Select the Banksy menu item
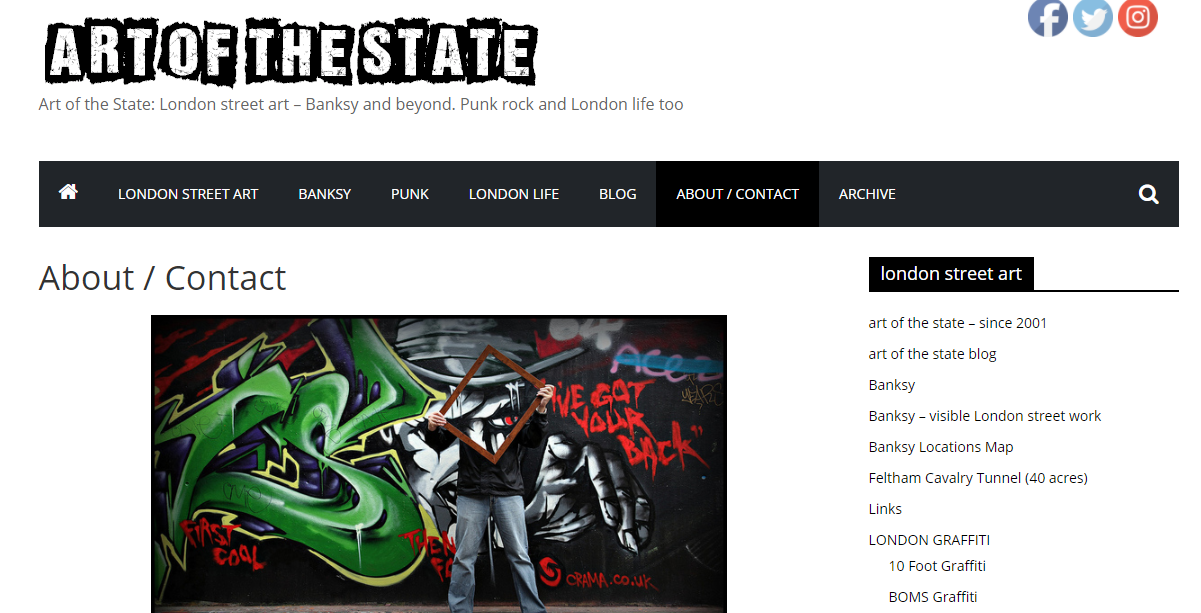The image size is (1201, 613). coord(324,194)
